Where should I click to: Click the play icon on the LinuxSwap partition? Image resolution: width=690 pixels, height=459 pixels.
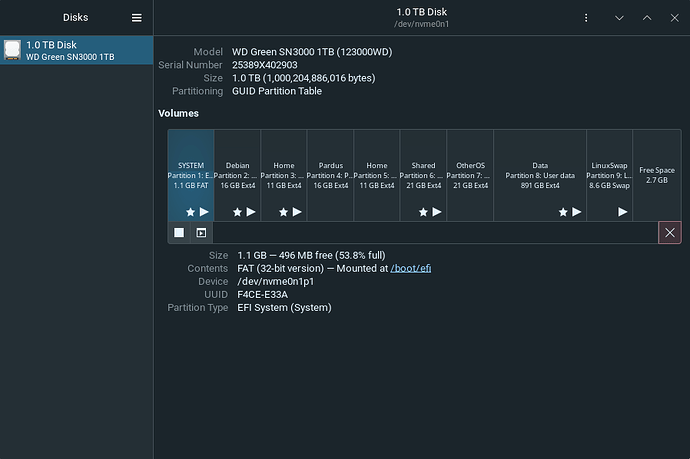622,212
